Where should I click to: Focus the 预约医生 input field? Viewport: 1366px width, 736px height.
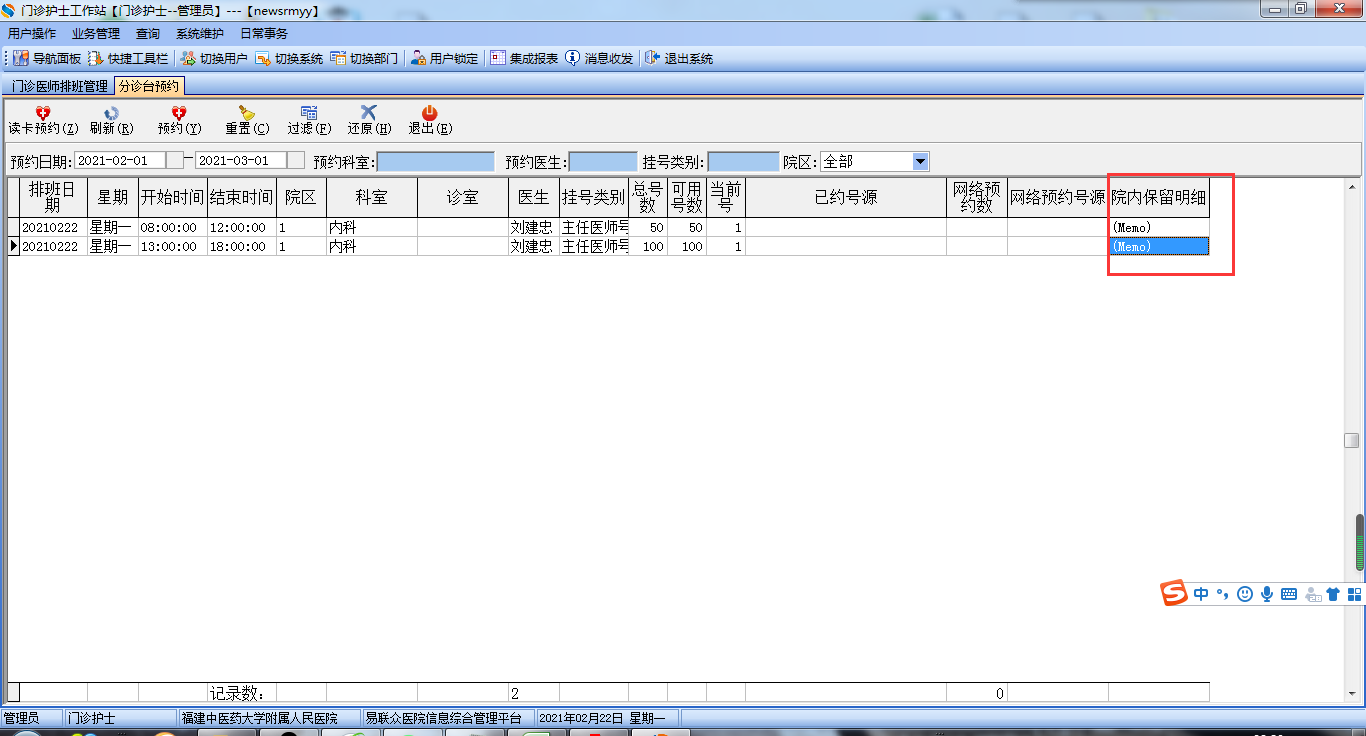[603, 161]
